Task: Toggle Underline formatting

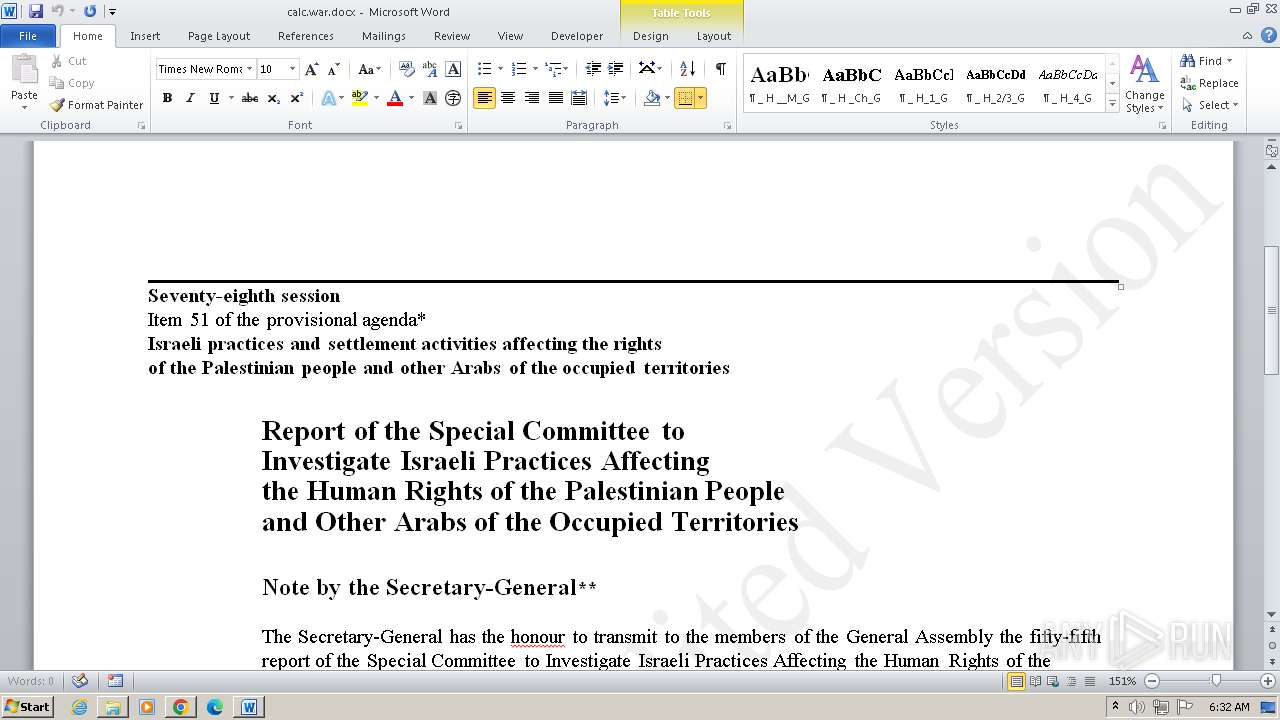Action: (x=214, y=98)
